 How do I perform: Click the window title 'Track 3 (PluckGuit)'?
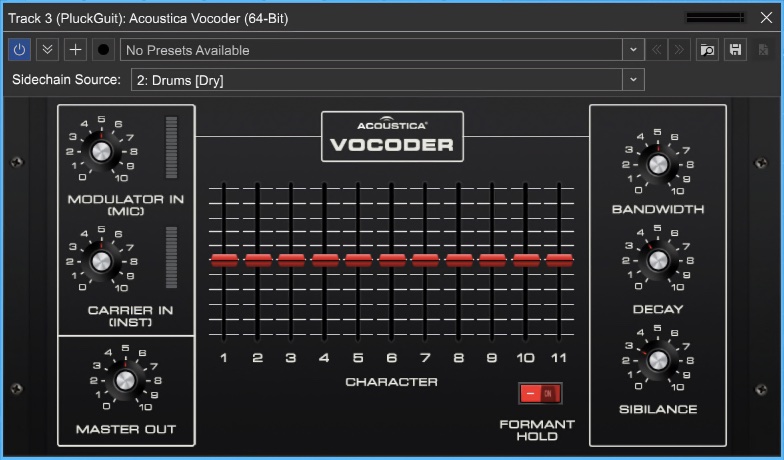point(66,18)
